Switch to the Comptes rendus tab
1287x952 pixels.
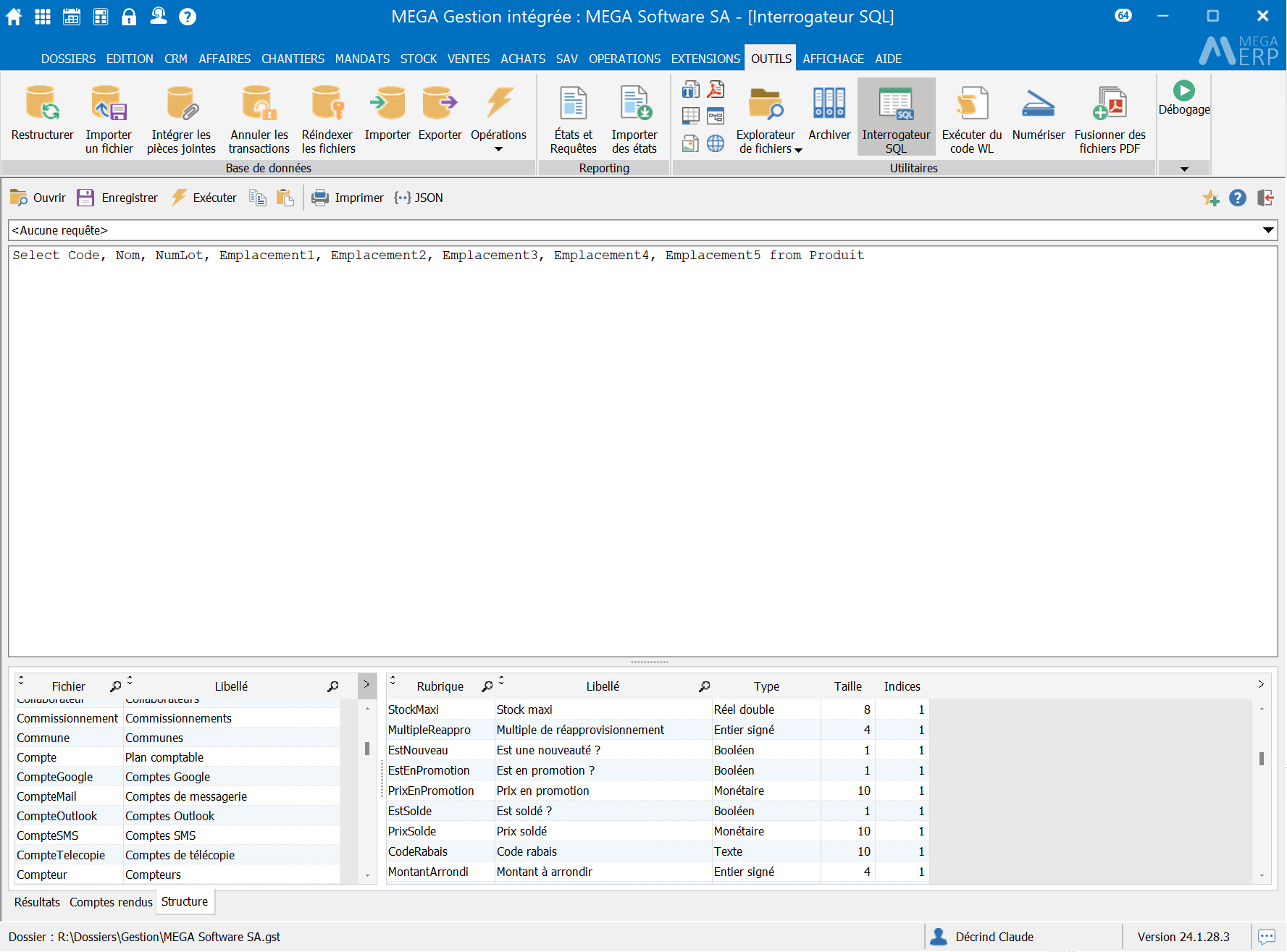pyautogui.click(x=111, y=902)
